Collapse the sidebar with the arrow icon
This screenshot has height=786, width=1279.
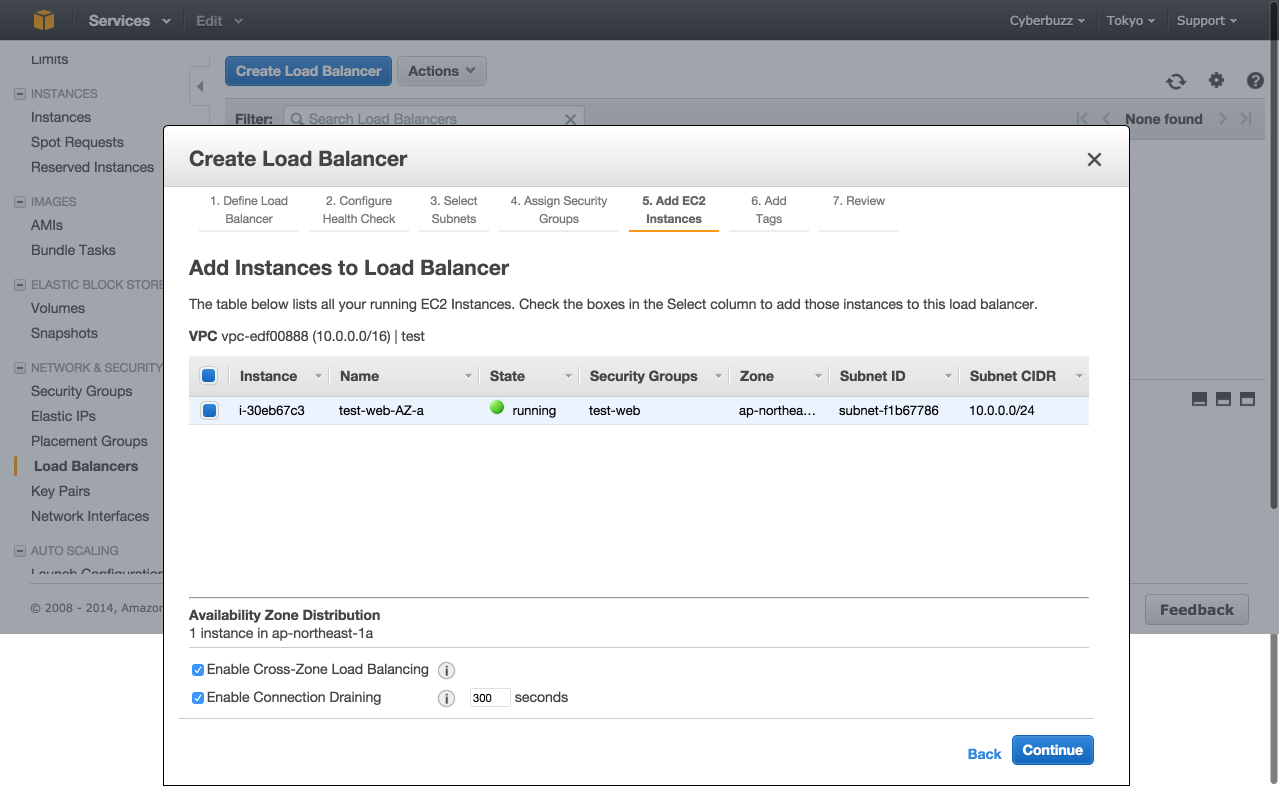[200, 87]
